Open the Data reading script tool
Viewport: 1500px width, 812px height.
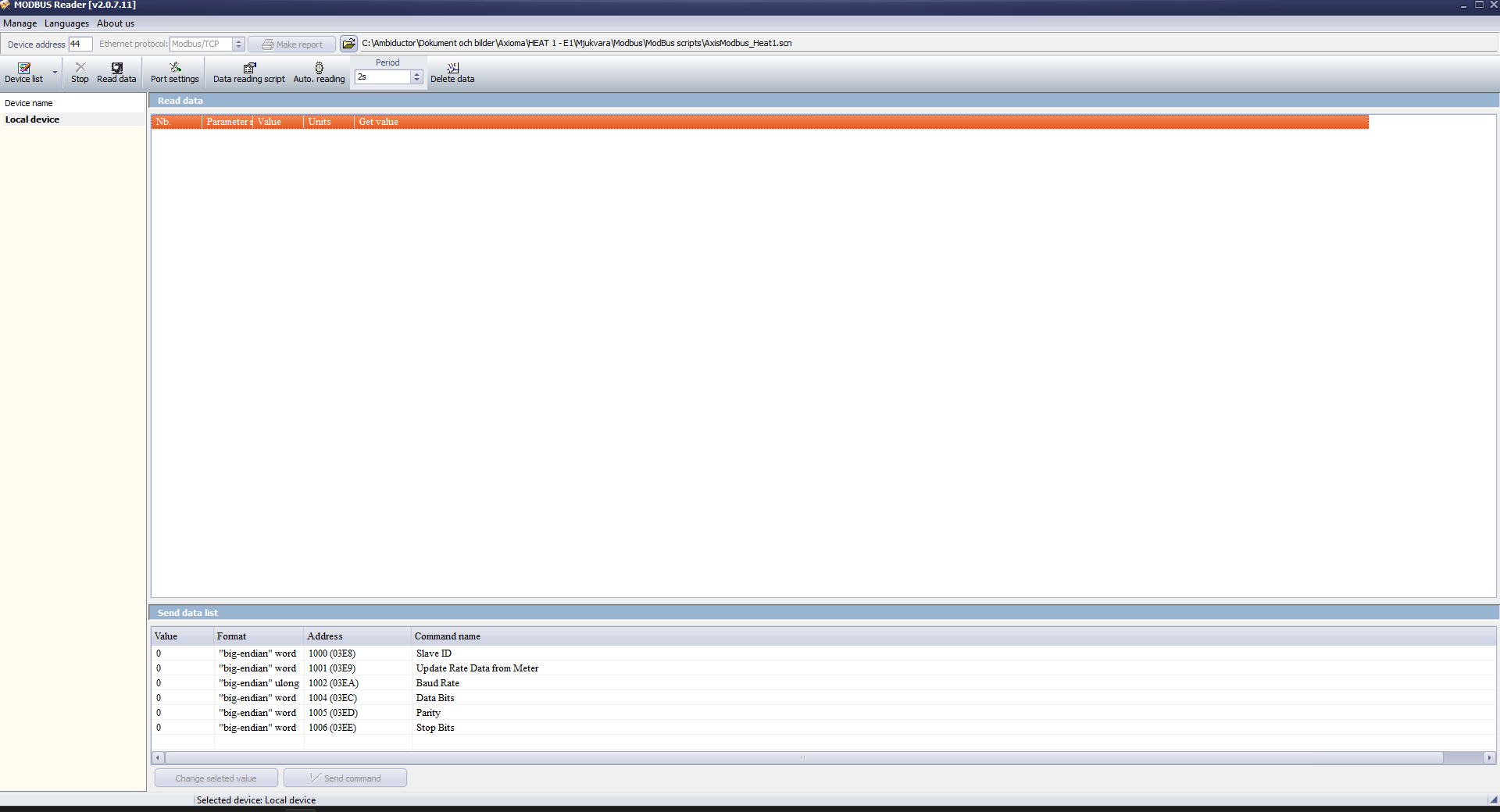248,73
